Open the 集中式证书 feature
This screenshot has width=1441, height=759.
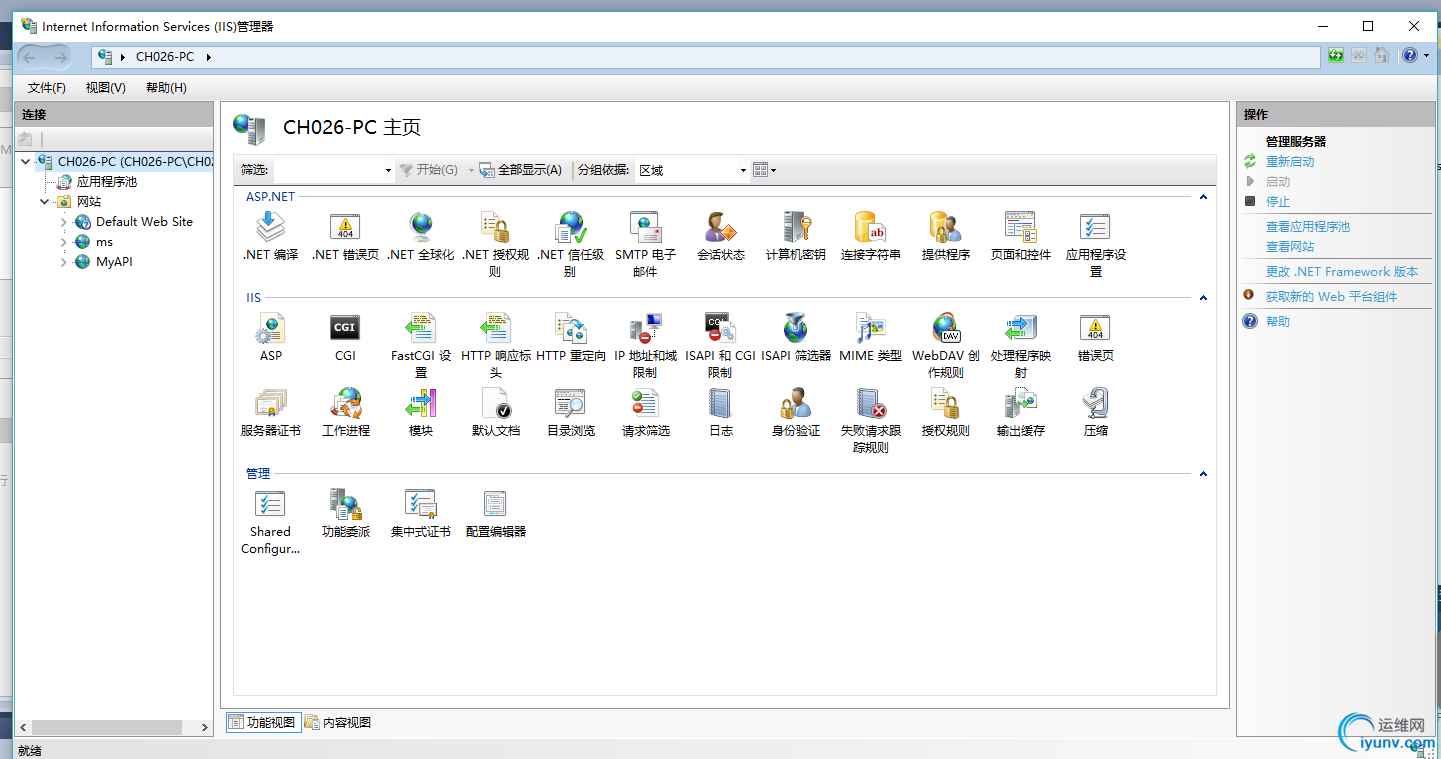pos(421,513)
